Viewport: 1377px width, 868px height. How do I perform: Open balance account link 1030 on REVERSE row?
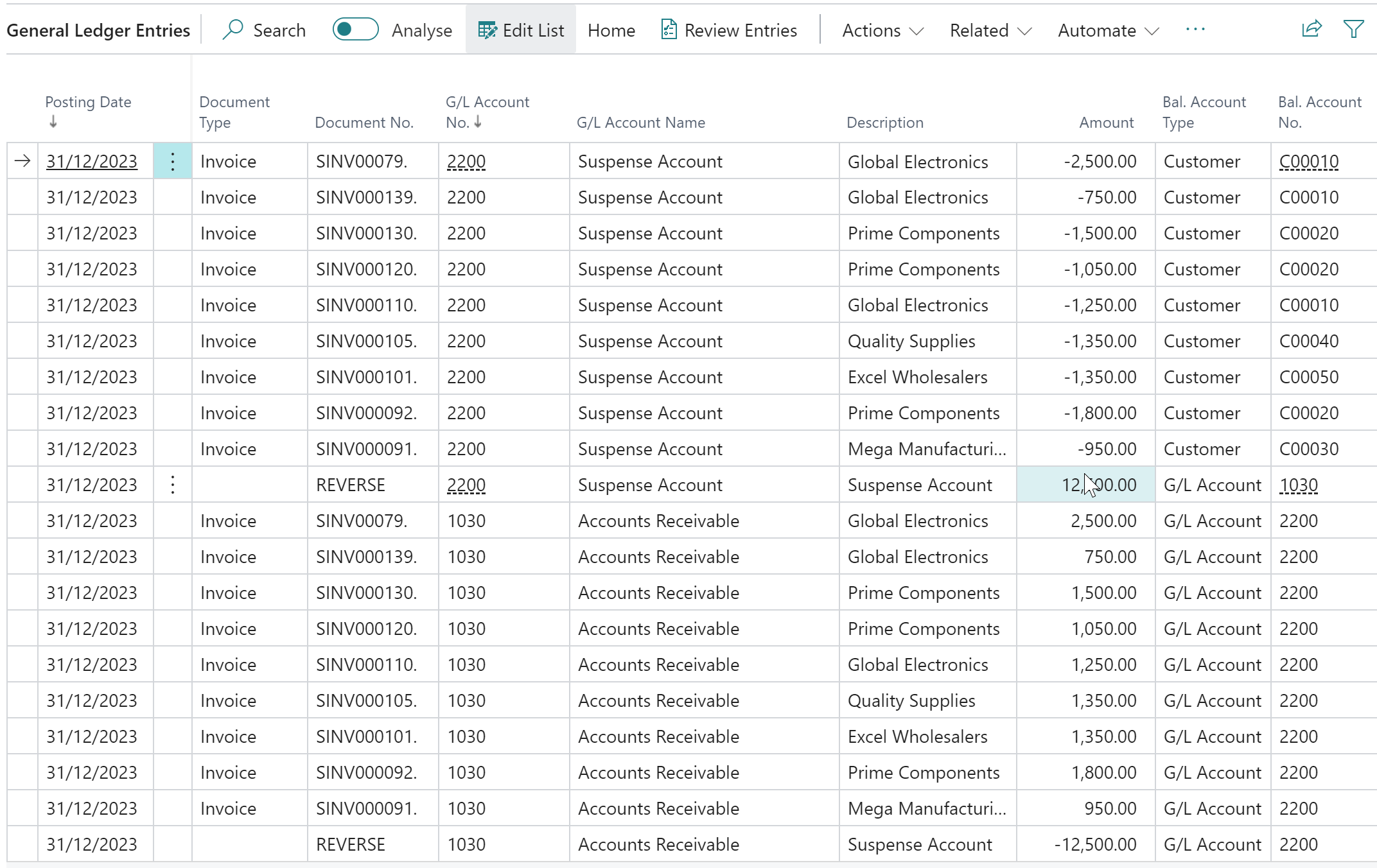pyautogui.click(x=1299, y=485)
